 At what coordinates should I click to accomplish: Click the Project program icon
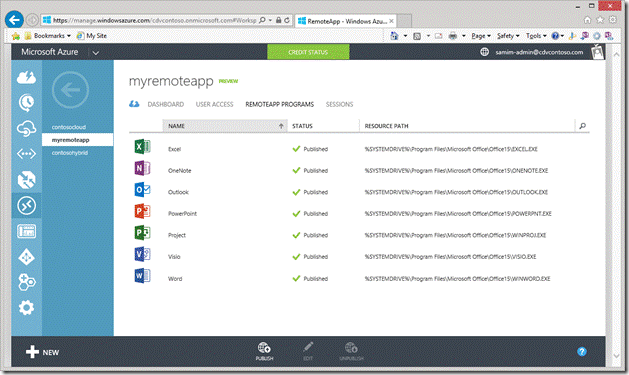click(142, 233)
